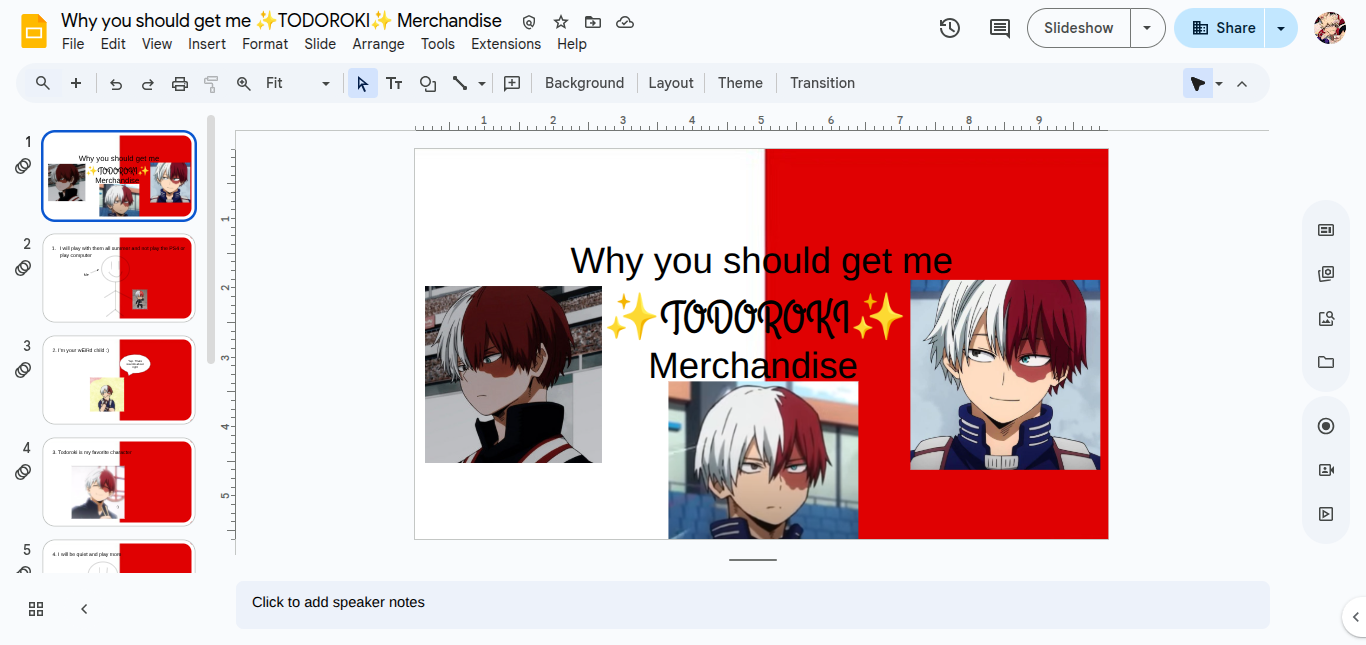Image resolution: width=1366 pixels, height=645 pixels.
Task: Open the File menu
Action: [x=73, y=44]
